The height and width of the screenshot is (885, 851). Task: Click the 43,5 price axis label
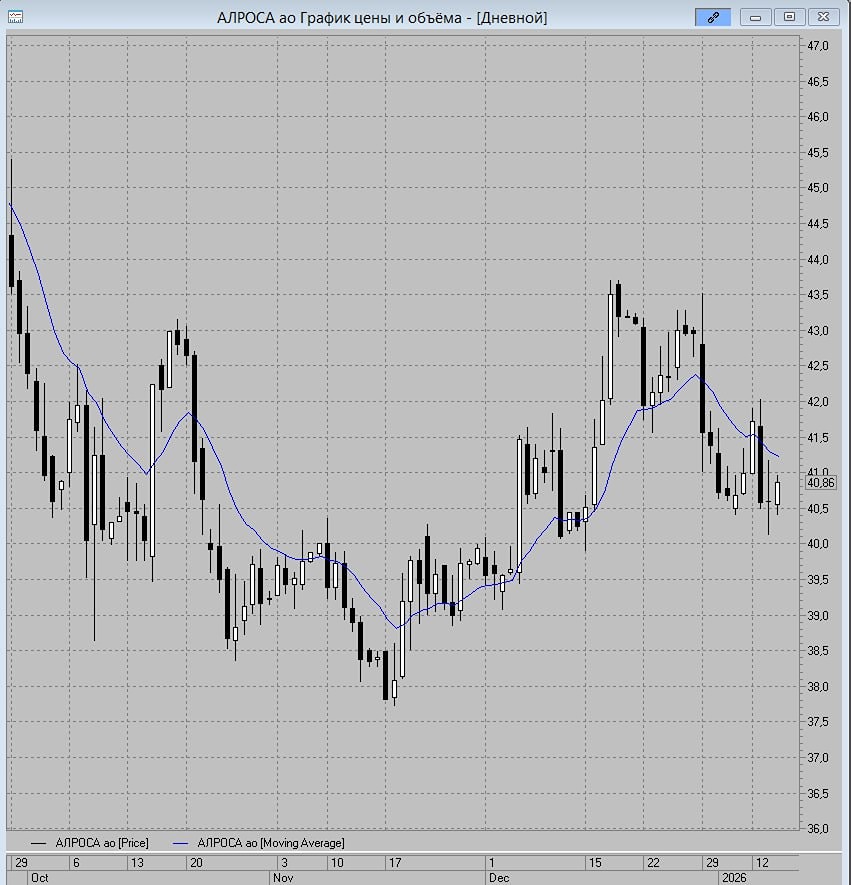[x=818, y=295]
